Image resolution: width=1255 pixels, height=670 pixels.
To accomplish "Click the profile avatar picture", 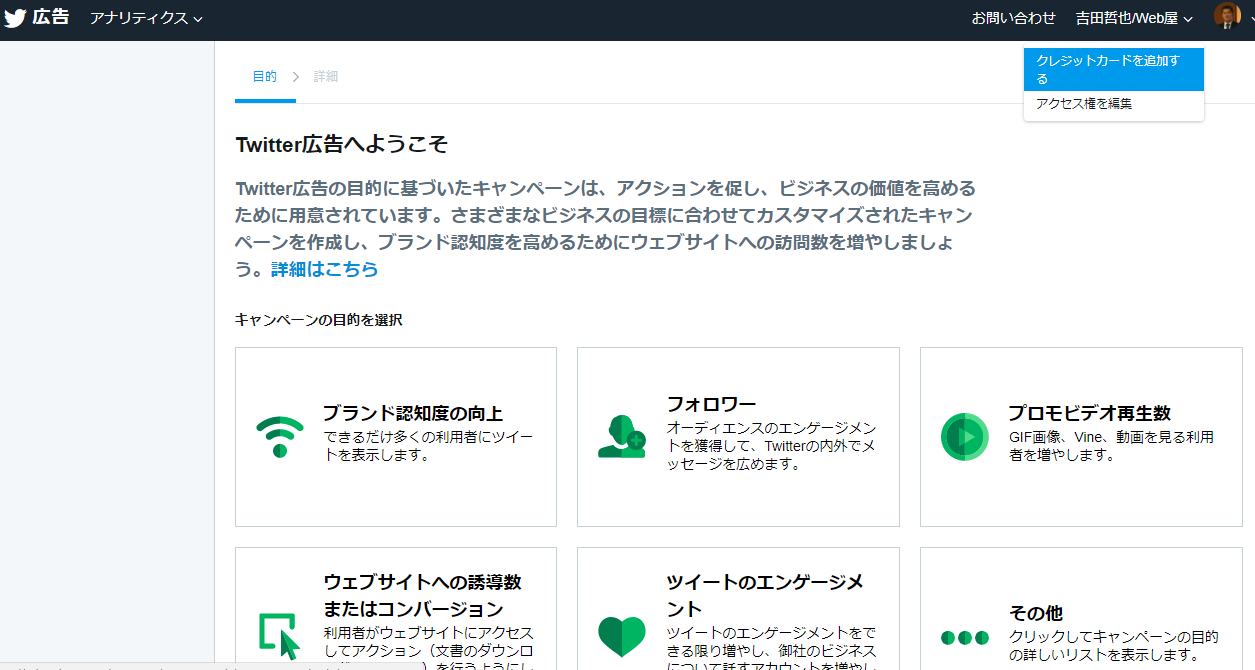I will (1227, 17).
